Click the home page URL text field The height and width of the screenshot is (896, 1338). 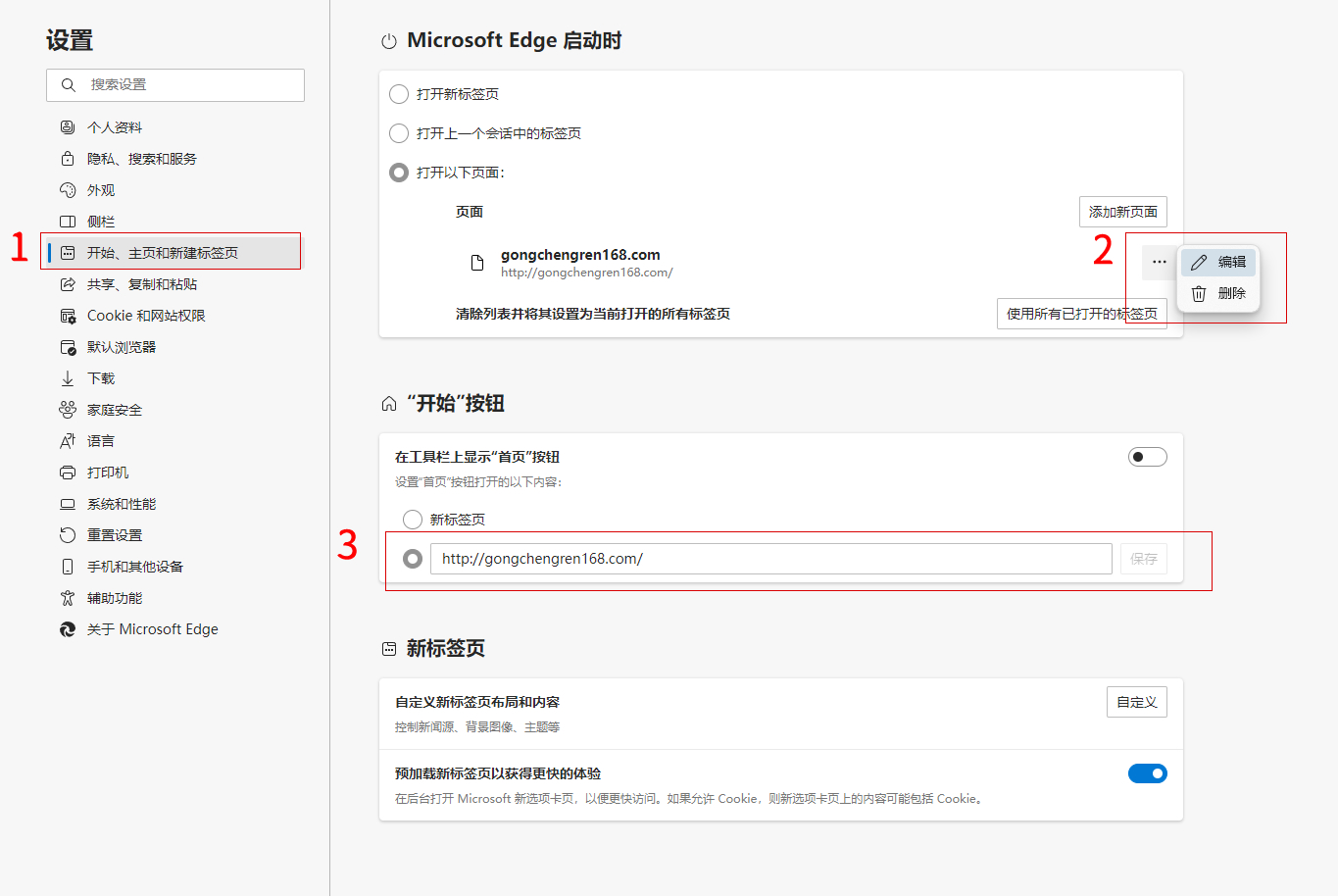point(770,559)
